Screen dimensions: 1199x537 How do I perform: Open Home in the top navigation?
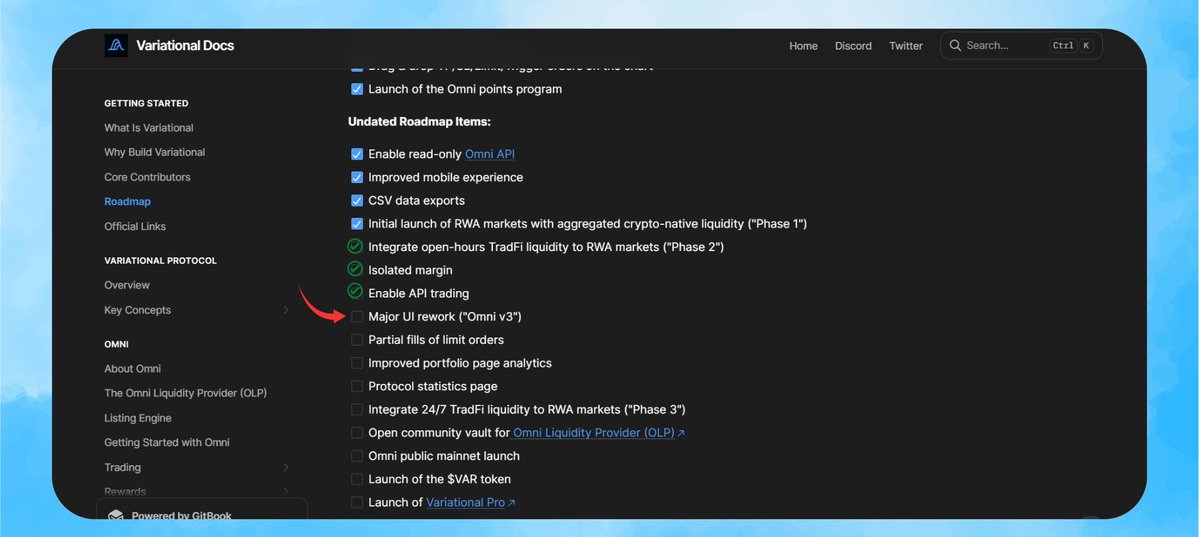point(803,46)
